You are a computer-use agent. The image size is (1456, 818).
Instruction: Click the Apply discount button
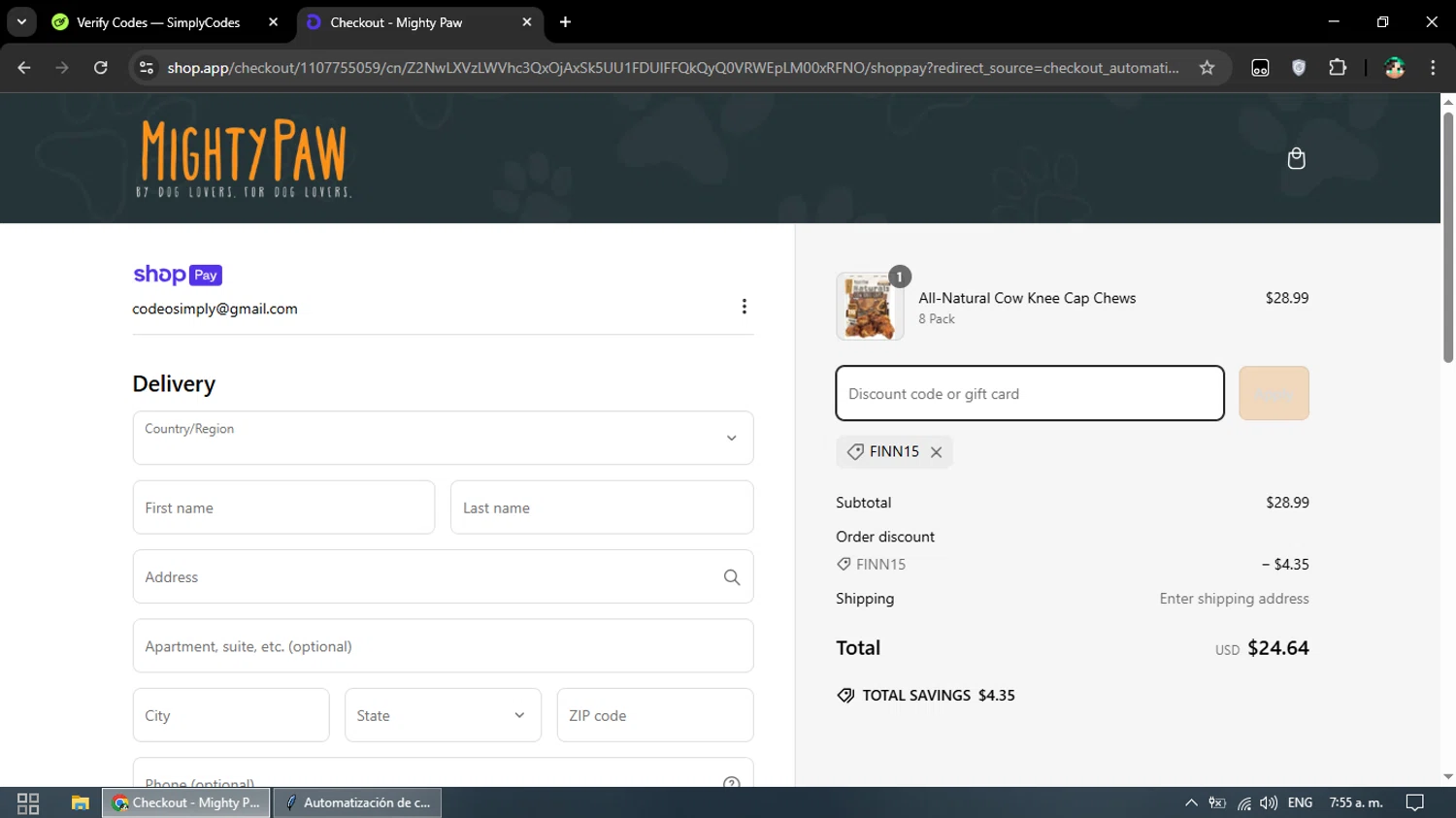(x=1274, y=393)
